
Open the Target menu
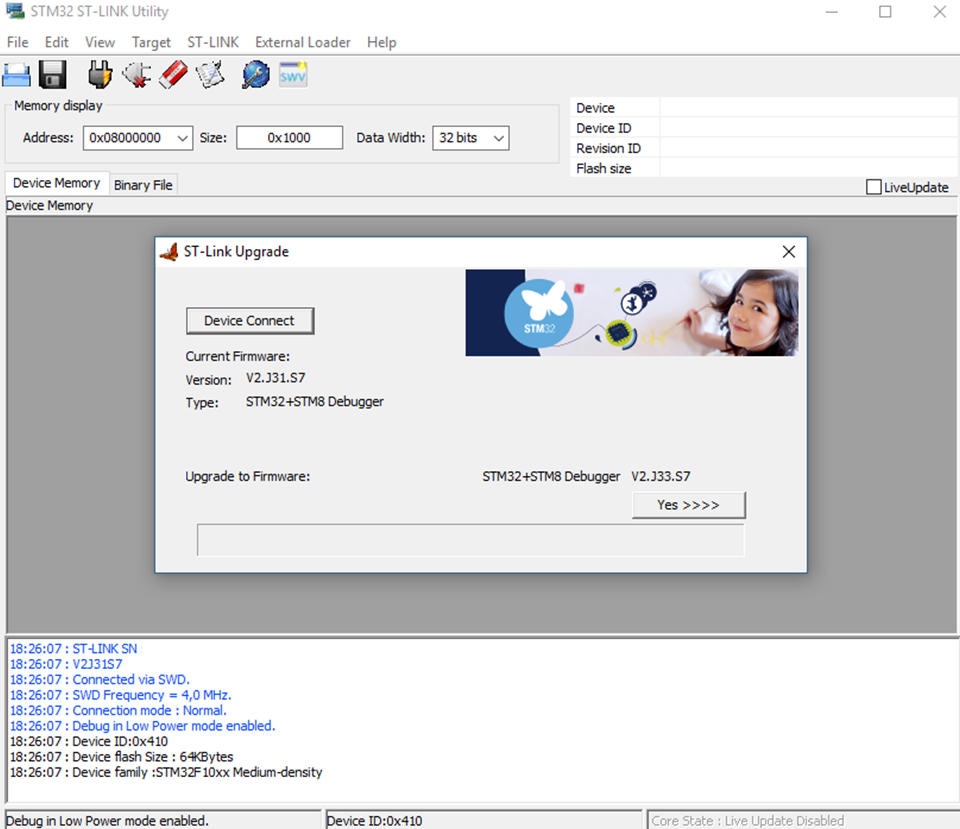click(151, 42)
